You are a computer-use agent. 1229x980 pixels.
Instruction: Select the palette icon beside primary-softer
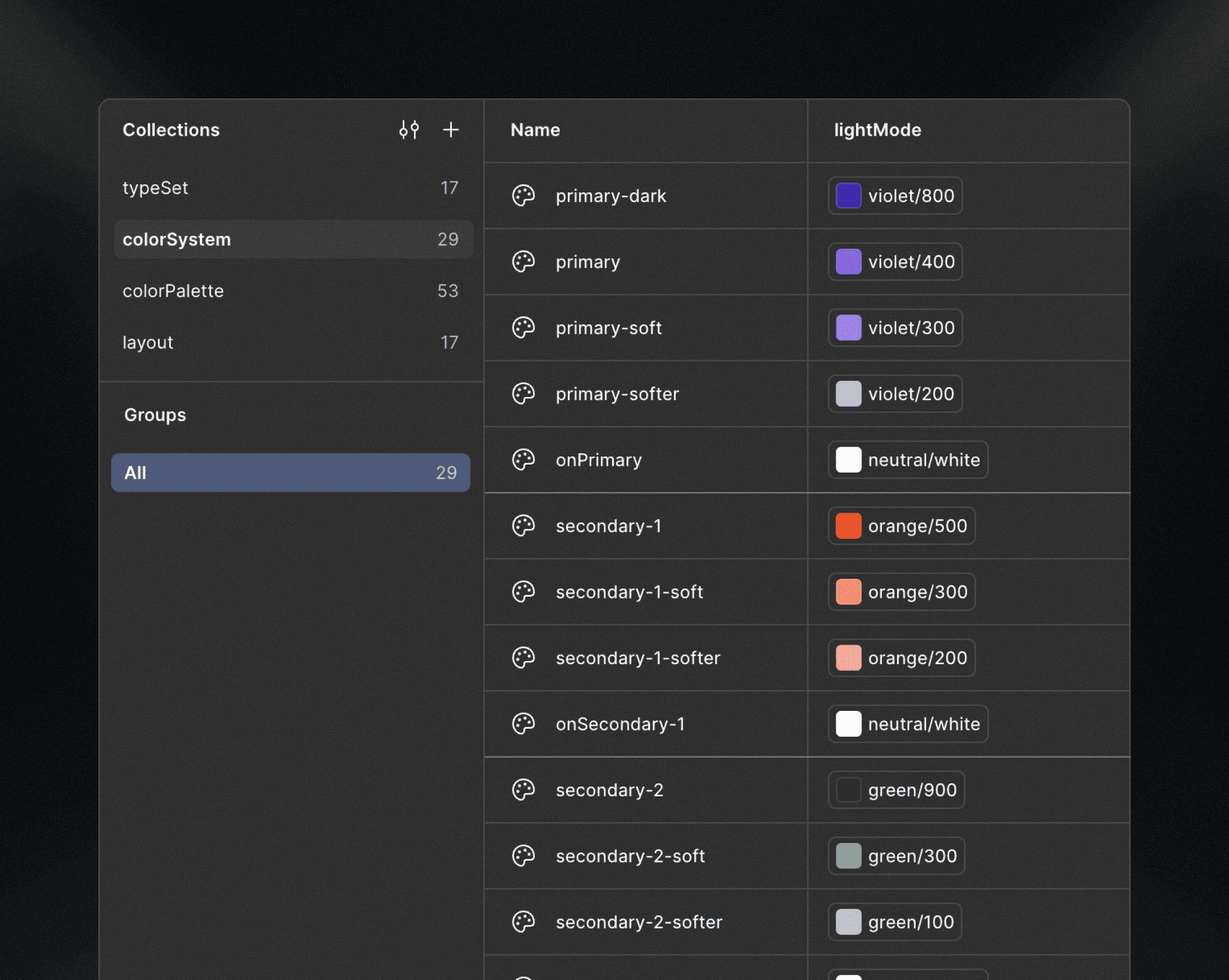[523, 394]
